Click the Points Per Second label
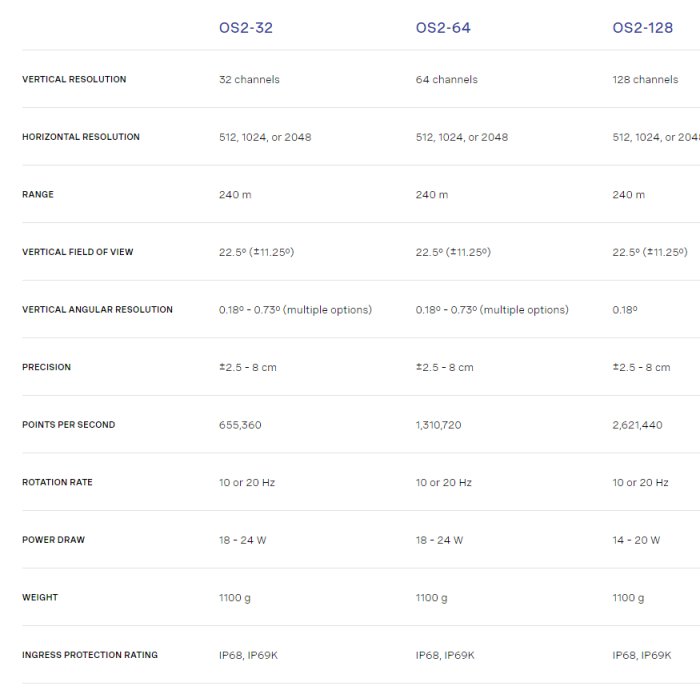The image size is (700, 694). click(68, 425)
